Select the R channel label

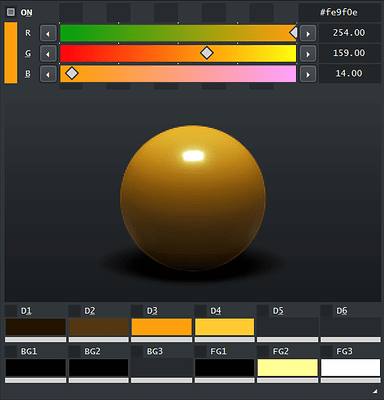(28, 33)
